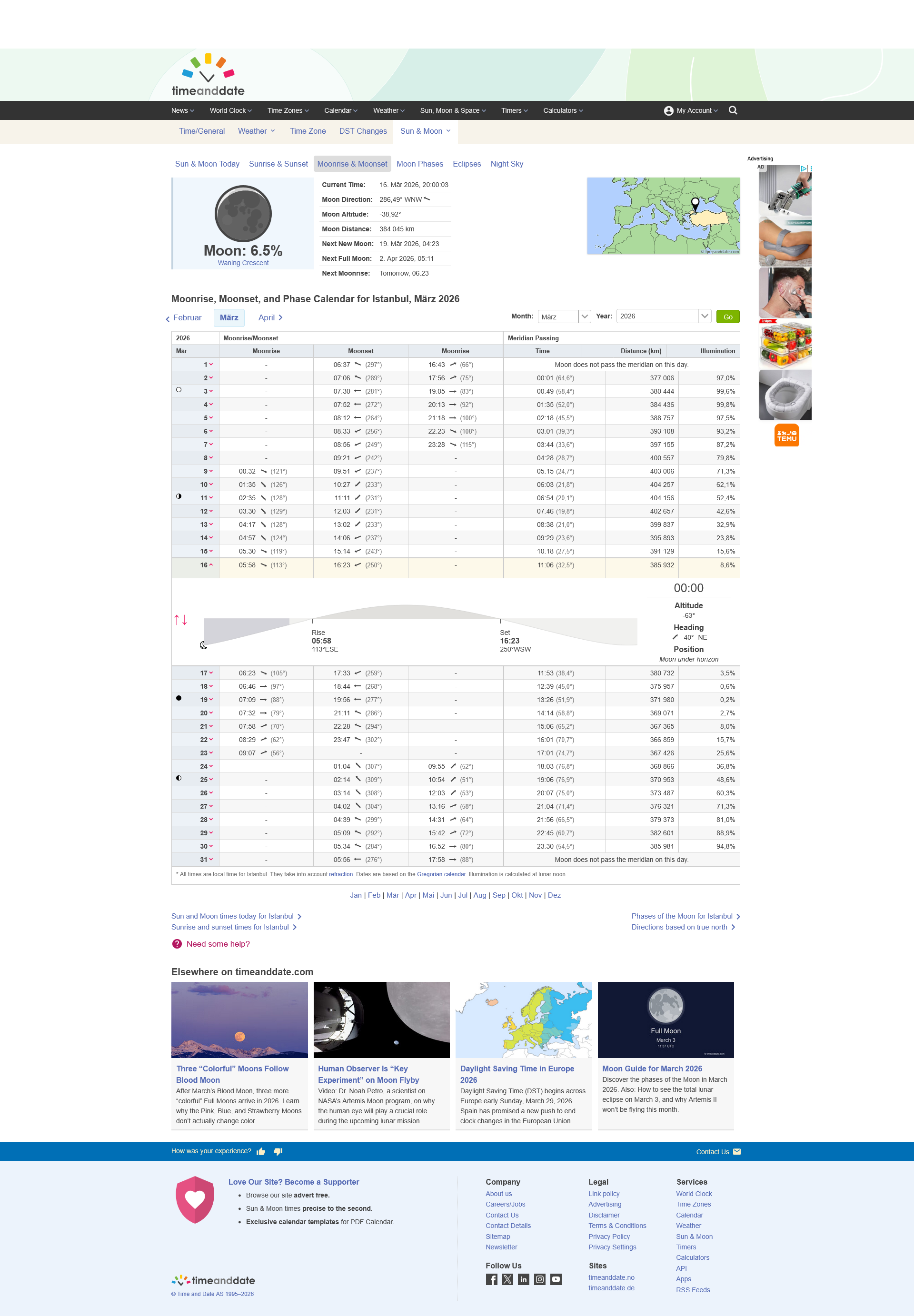Open My Account user icon
The height and width of the screenshot is (1316, 914).
click(668, 111)
